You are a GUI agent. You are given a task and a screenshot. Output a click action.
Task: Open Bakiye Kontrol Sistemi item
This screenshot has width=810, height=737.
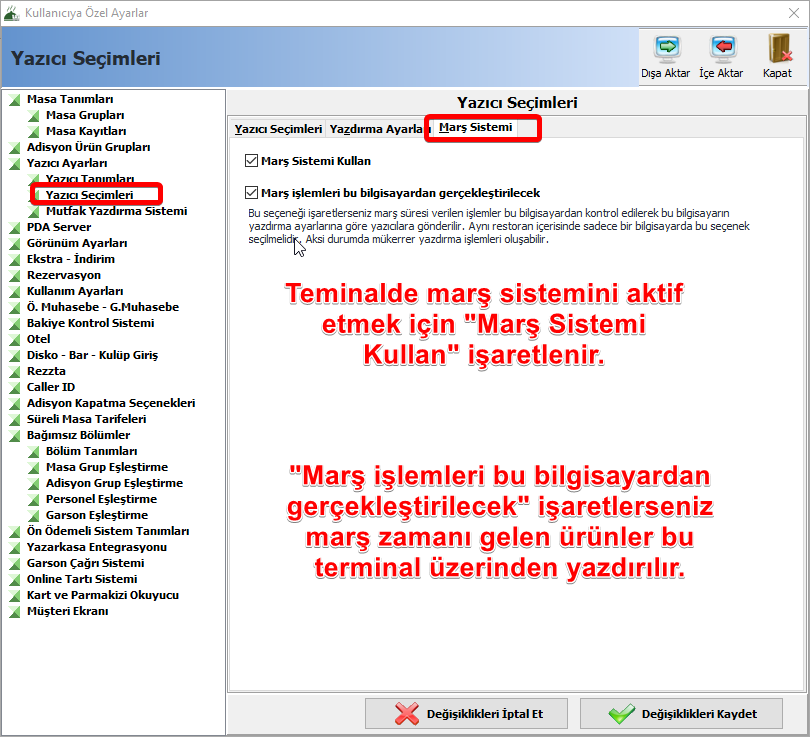click(90, 323)
